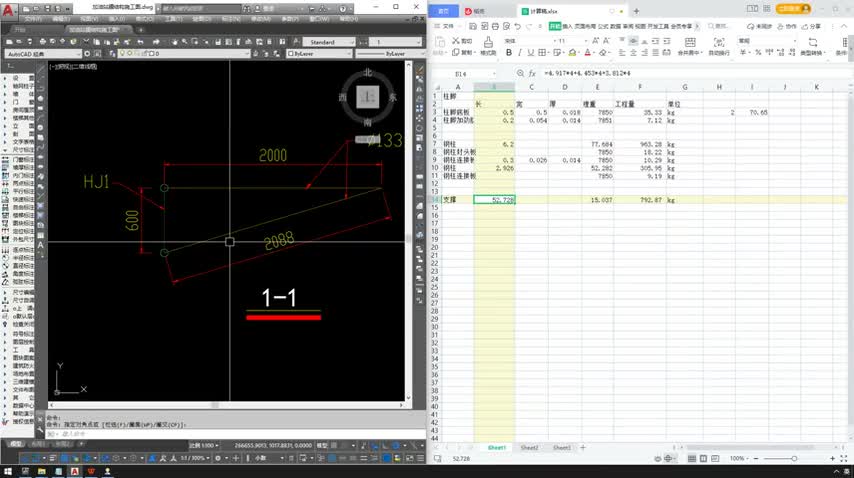Click the orange login button in WPS
Screen dimensions: 854x478
tap(794, 9)
